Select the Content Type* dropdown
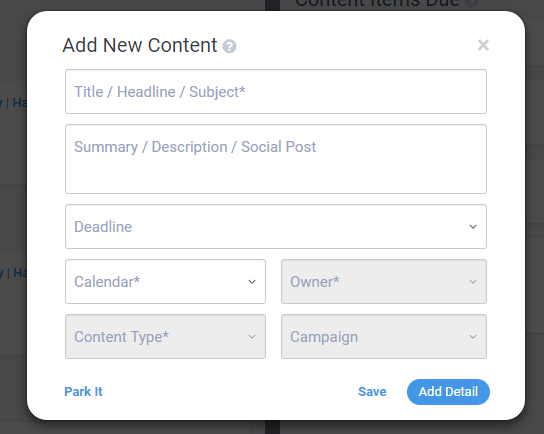The height and width of the screenshot is (434, 544). [165, 337]
